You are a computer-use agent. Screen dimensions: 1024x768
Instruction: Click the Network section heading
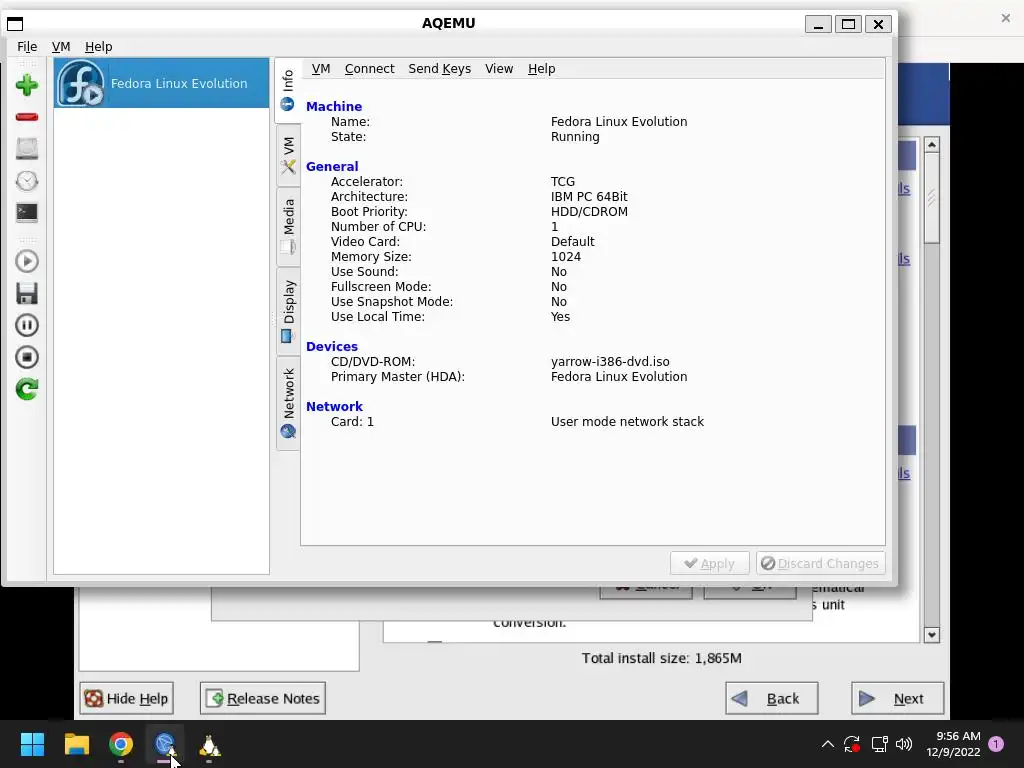click(x=334, y=407)
